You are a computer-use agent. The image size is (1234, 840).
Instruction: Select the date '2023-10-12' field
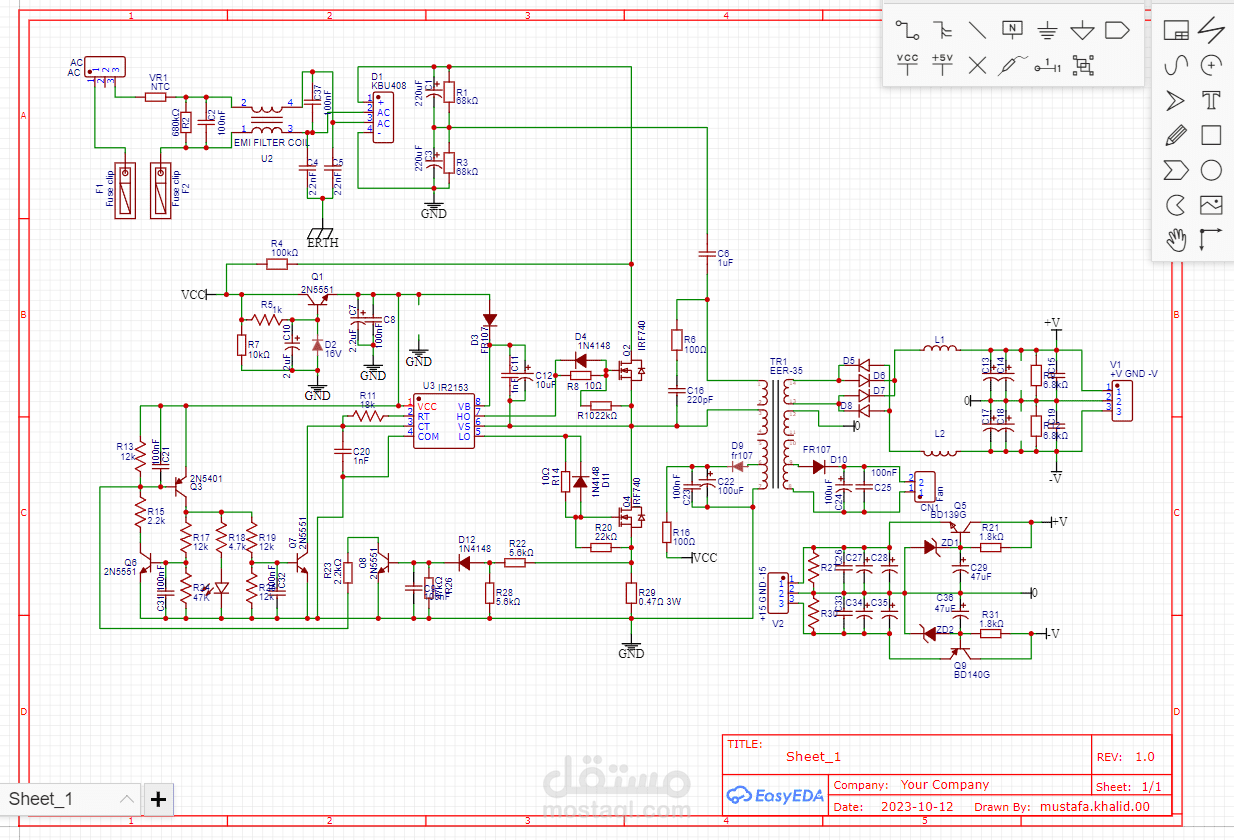pos(918,806)
